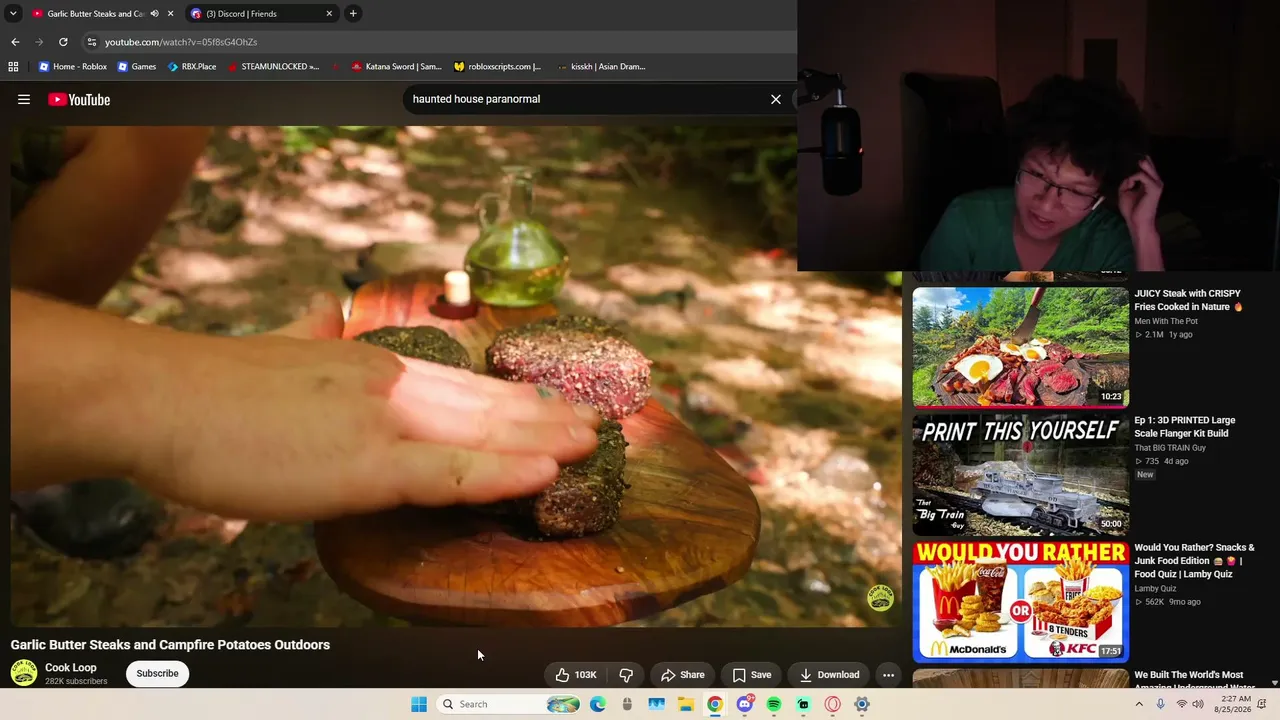This screenshot has width=1280, height=720.
Task: Click the Cook Loop watermark in the video
Action: pos(880,598)
